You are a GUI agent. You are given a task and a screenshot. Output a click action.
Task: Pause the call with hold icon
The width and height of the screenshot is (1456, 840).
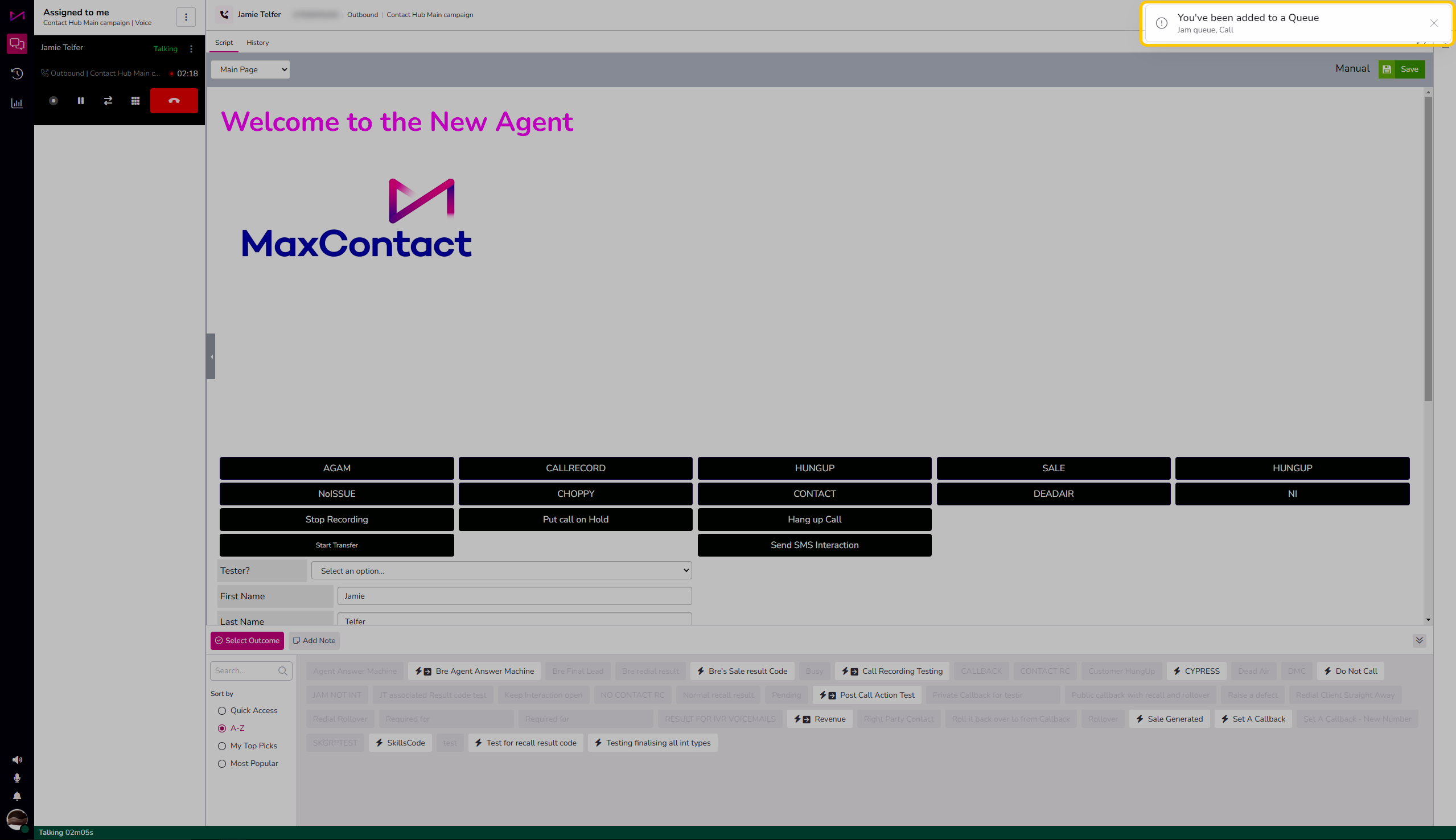click(81, 100)
